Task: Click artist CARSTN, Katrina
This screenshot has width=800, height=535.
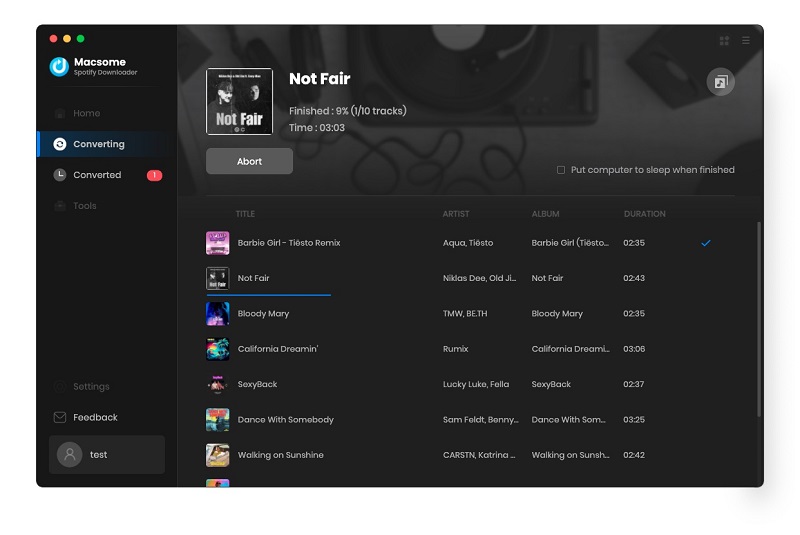Action: pos(479,455)
